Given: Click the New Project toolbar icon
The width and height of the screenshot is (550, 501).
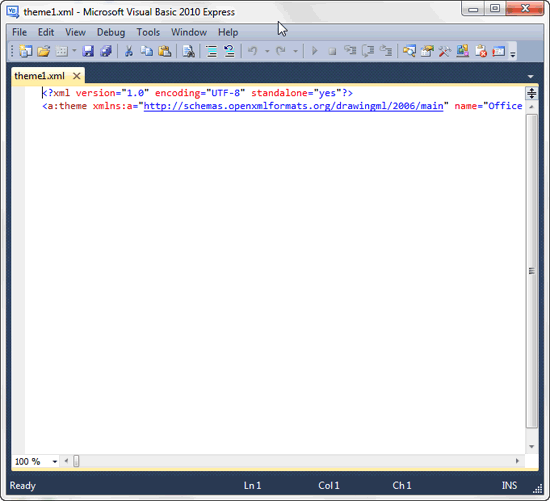Looking at the screenshot, I should [26, 51].
